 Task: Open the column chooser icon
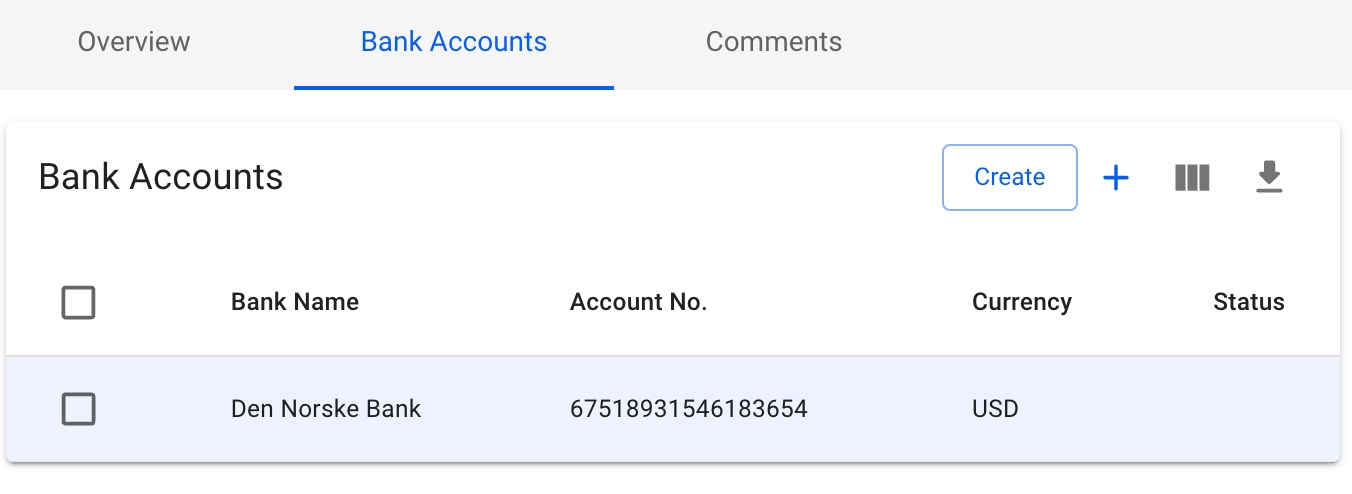coord(1192,178)
